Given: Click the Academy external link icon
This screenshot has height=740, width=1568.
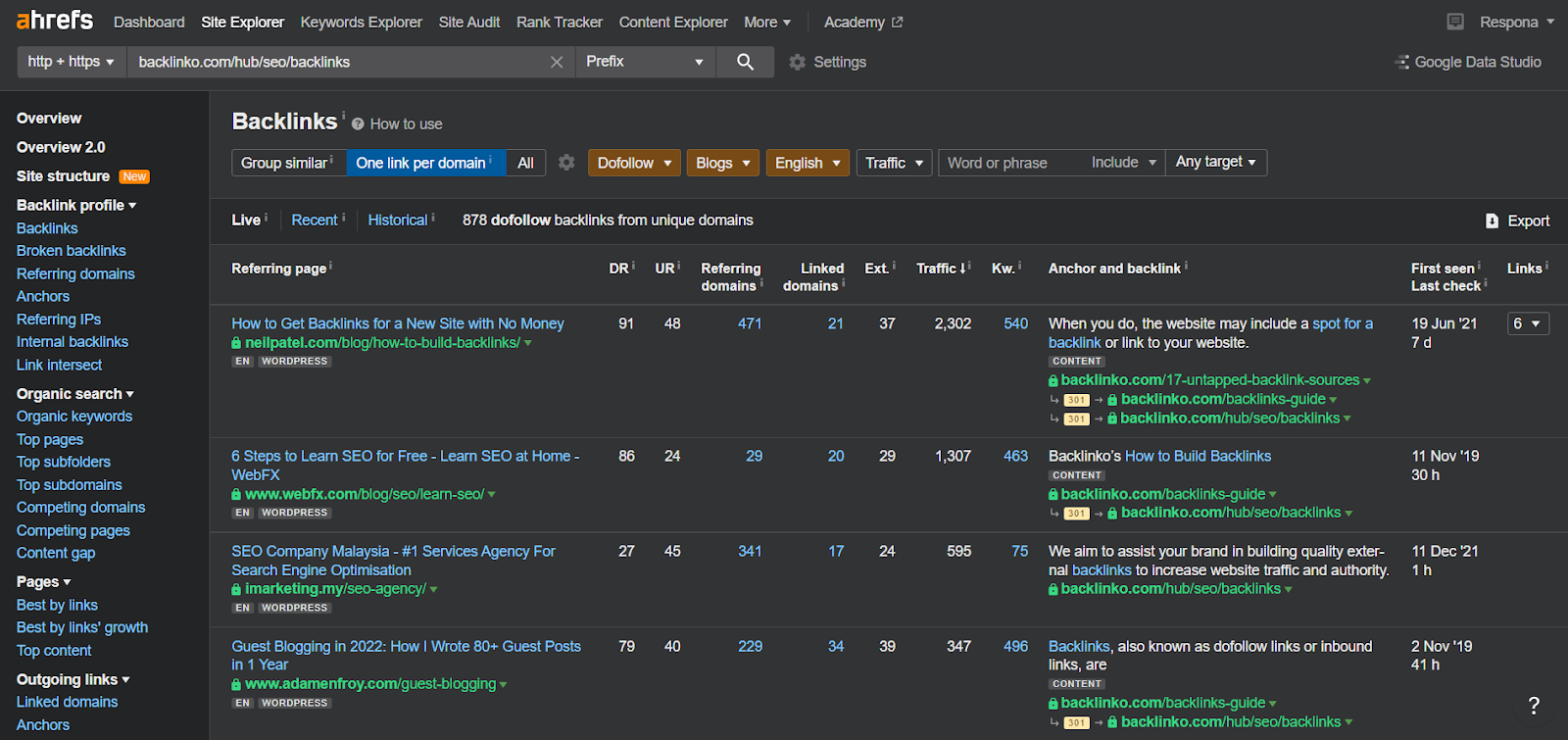Looking at the screenshot, I should pyautogui.click(x=897, y=22).
